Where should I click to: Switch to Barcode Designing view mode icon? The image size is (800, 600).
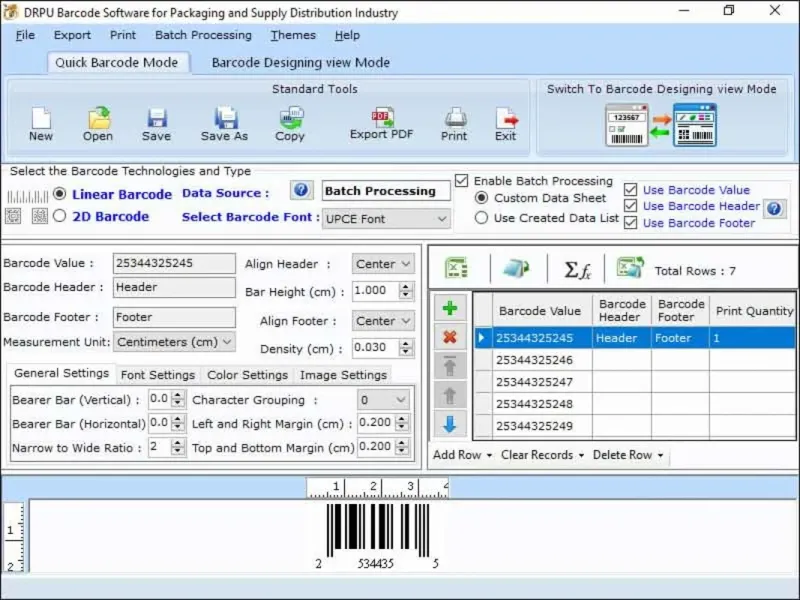coord(660,125)
